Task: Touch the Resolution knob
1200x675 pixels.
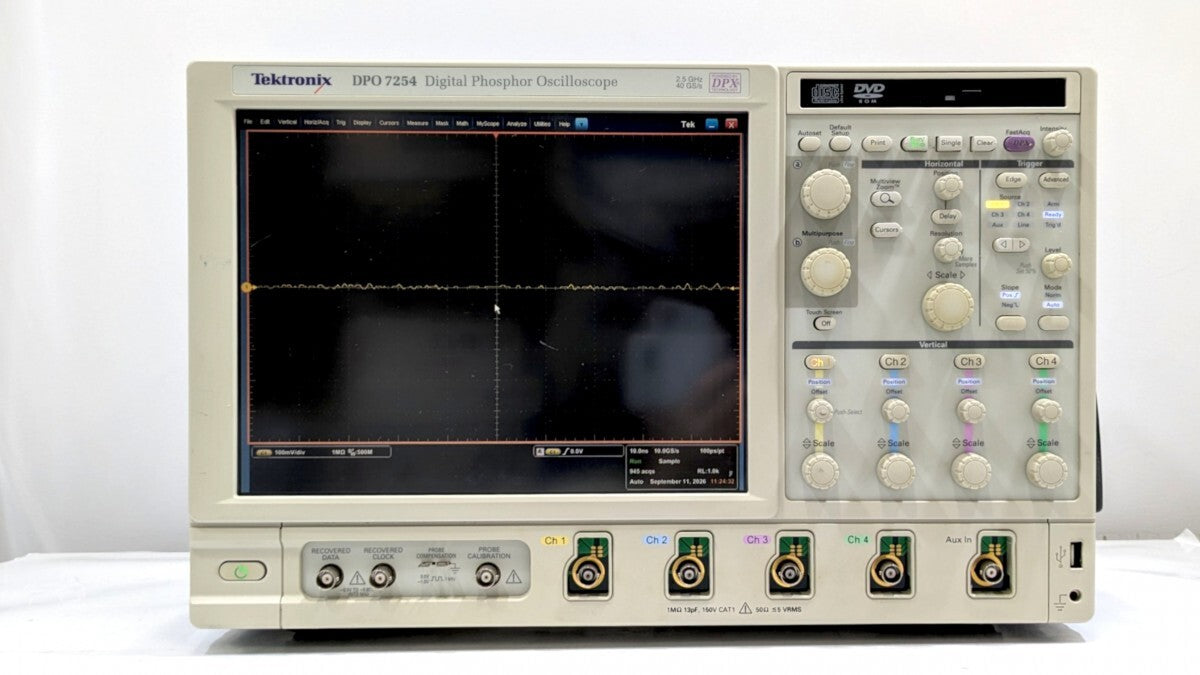Action: click(x=948, y=249)
